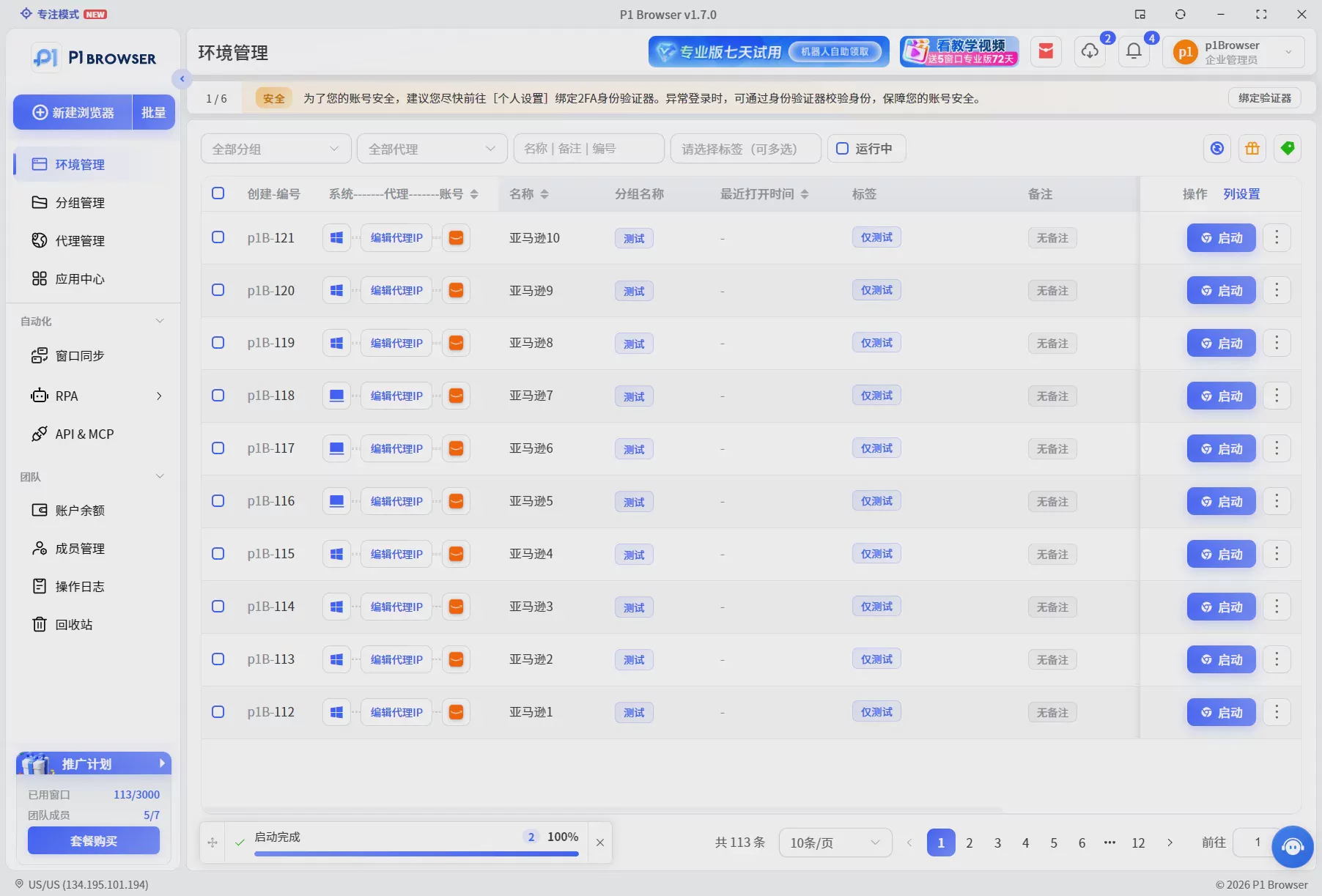1322x896 pixels.
Task: Open 环境管理 in the sidebar
Action: tap(94, 164)
